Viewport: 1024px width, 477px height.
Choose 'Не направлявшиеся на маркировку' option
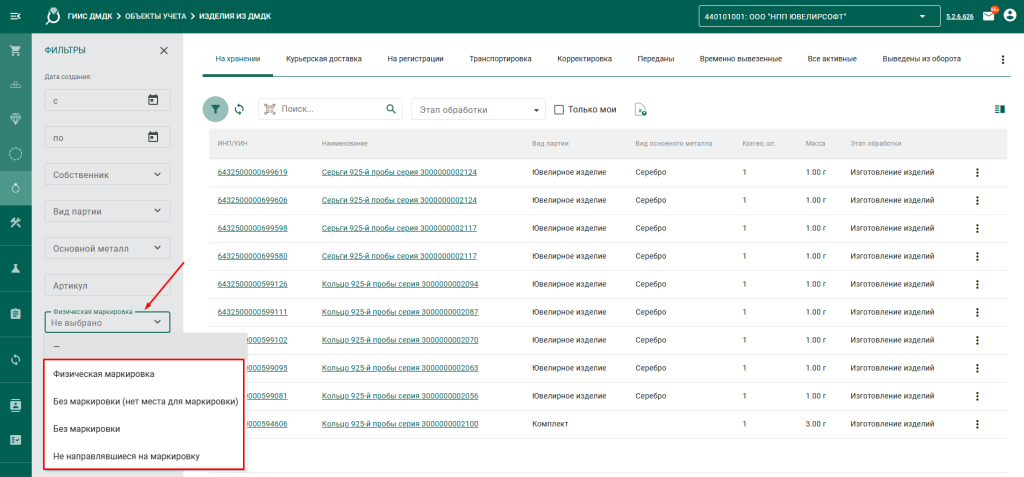point(145,456)
